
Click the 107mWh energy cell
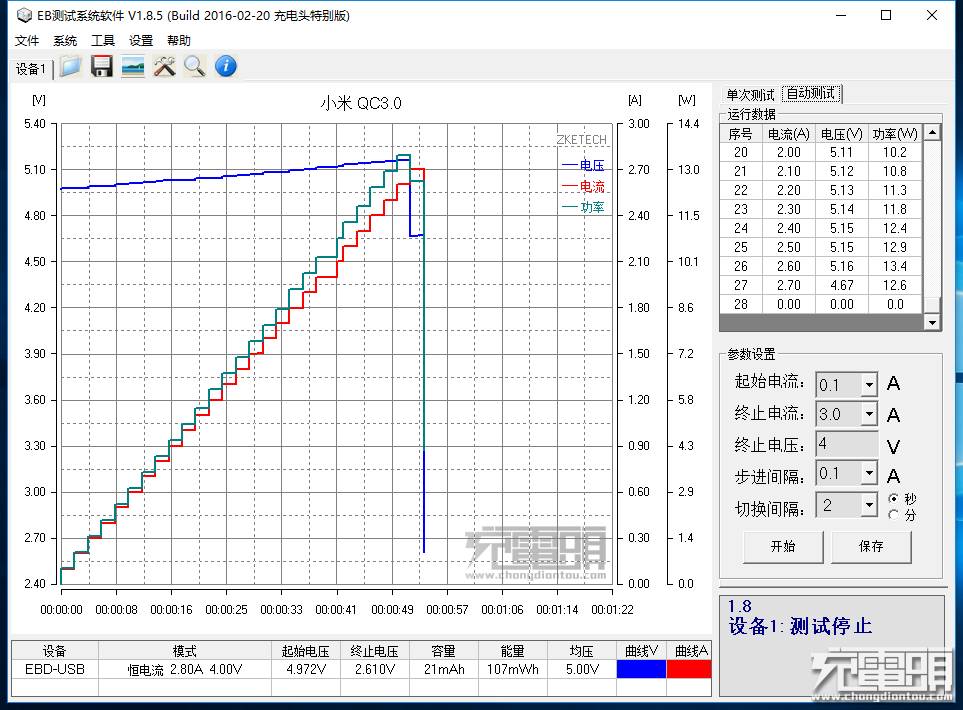click(512, 669)
